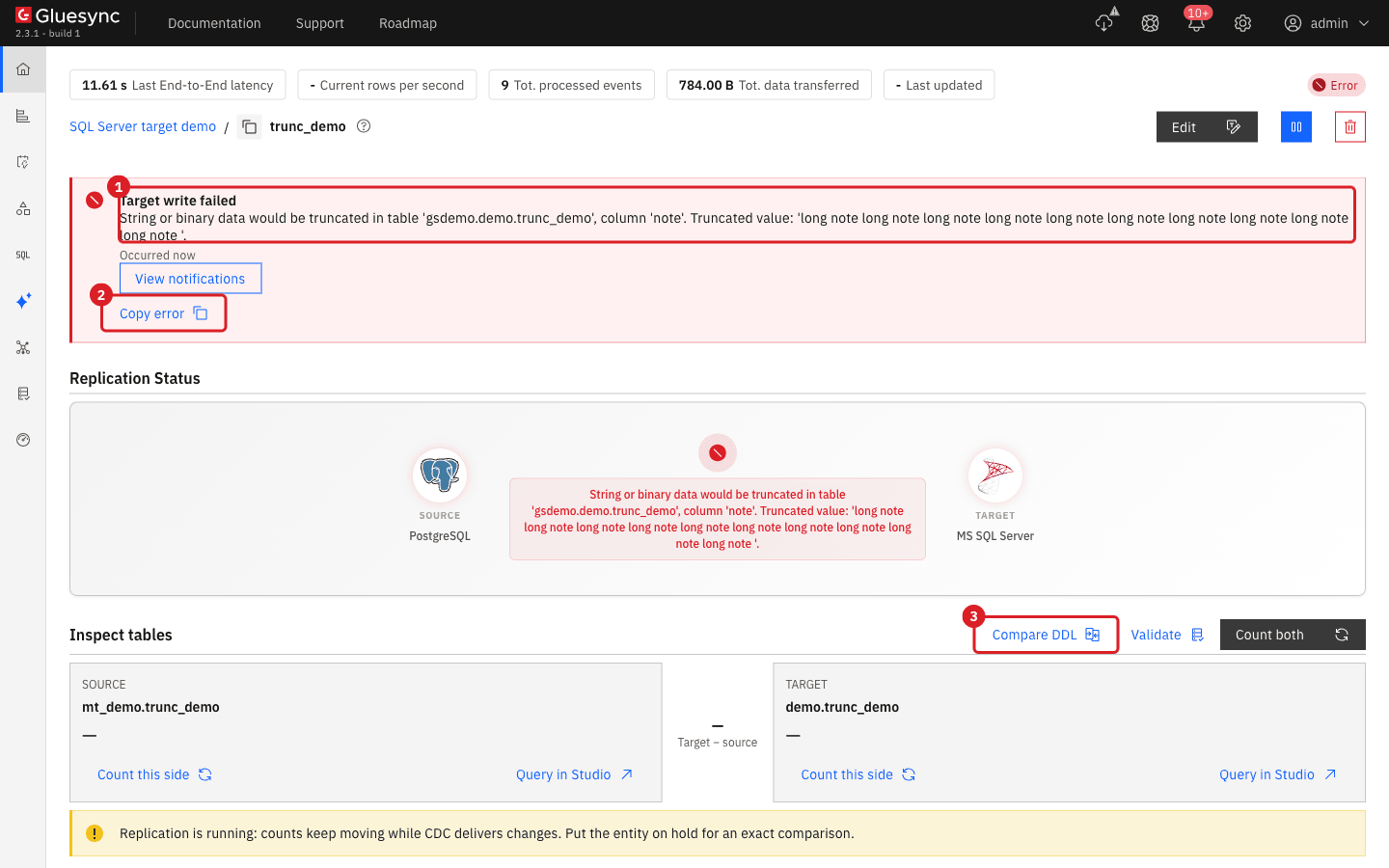Open the settings gear in top bar
This screenshot has width=1389, height=868.
click(1242, 23)
